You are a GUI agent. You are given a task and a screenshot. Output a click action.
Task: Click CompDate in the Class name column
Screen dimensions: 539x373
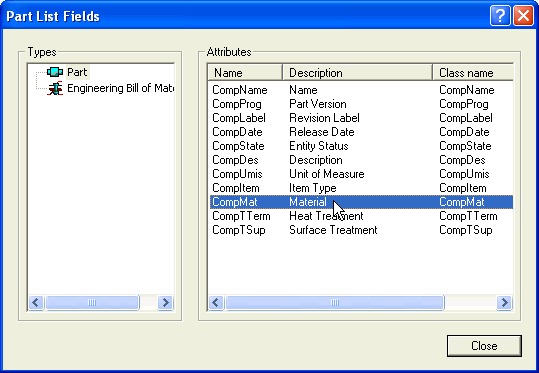click(464, 132)
